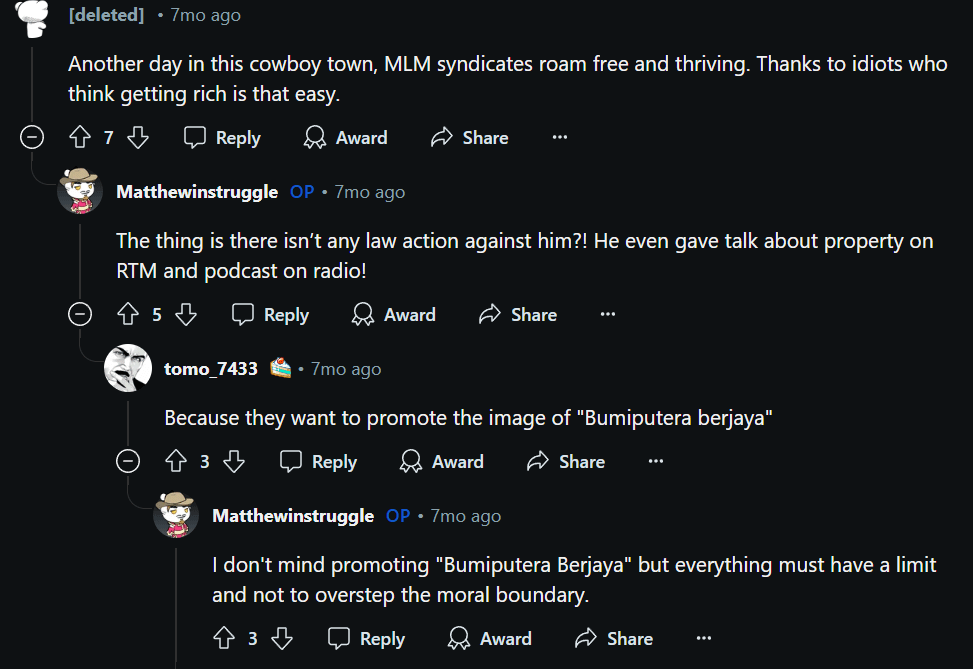This screenshot has height=669, width=973.
Task: Click tomo_7433's avatar image
Action: tap(128, 368)
